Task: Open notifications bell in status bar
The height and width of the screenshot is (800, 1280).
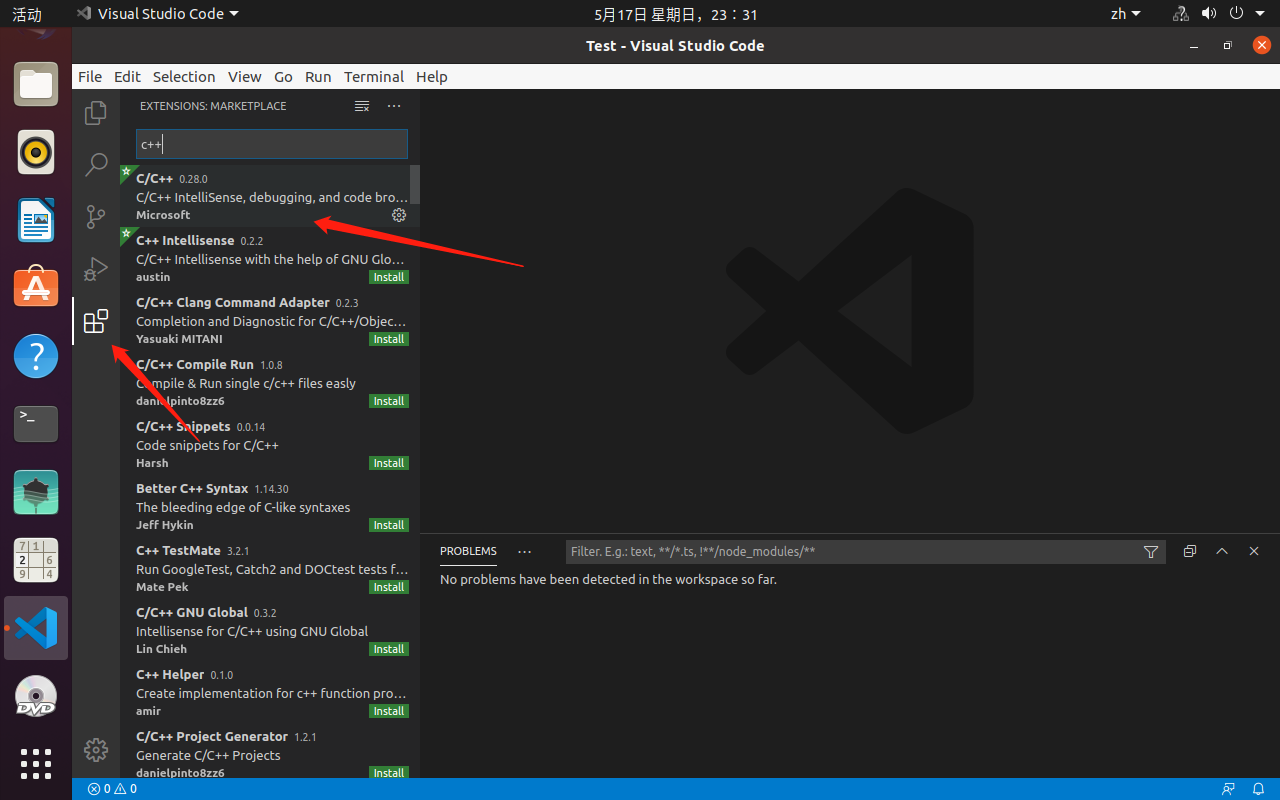Action: click(1260, 789)
